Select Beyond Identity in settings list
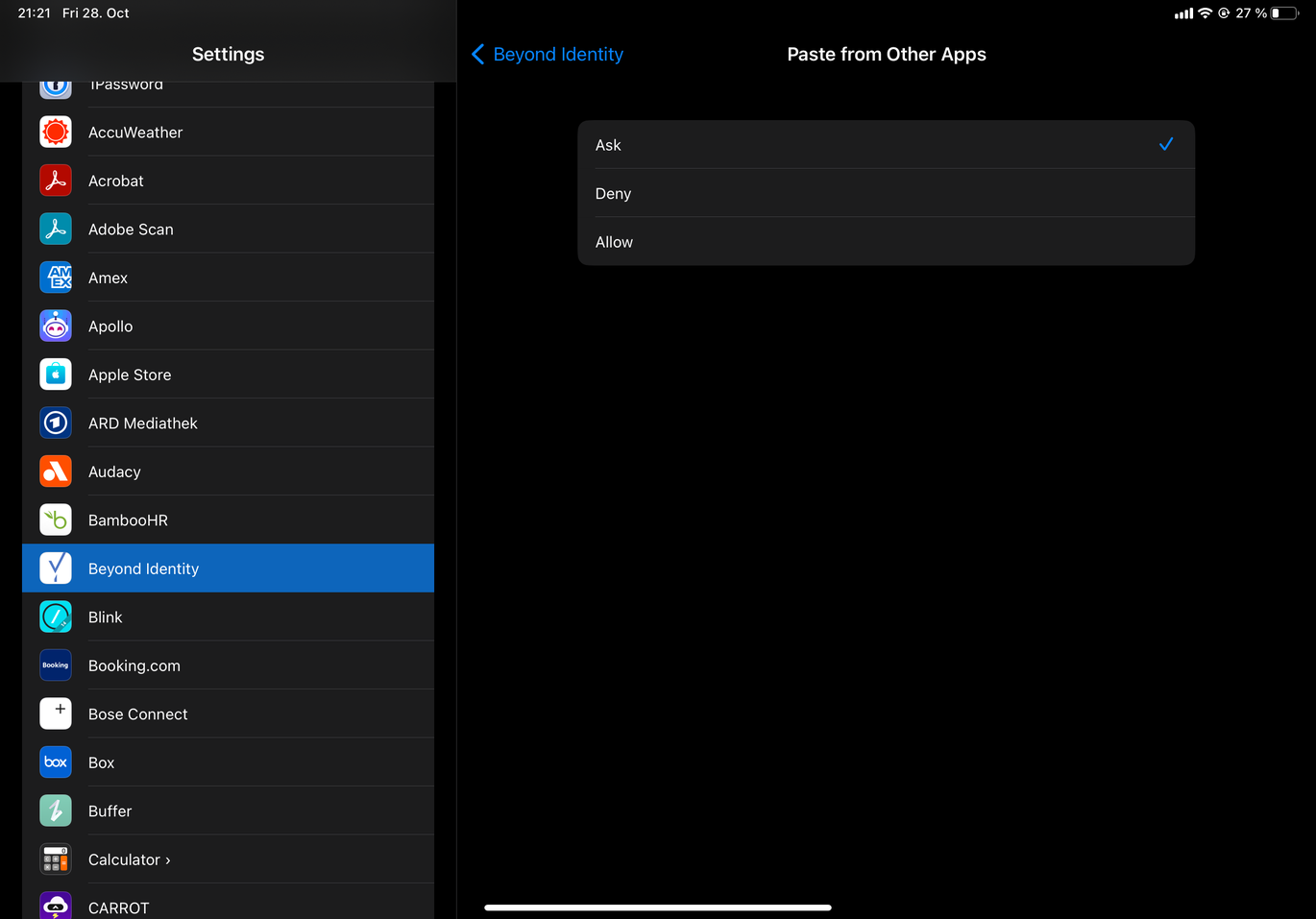This screenshot has height=919, width=1316. (229, 568)
